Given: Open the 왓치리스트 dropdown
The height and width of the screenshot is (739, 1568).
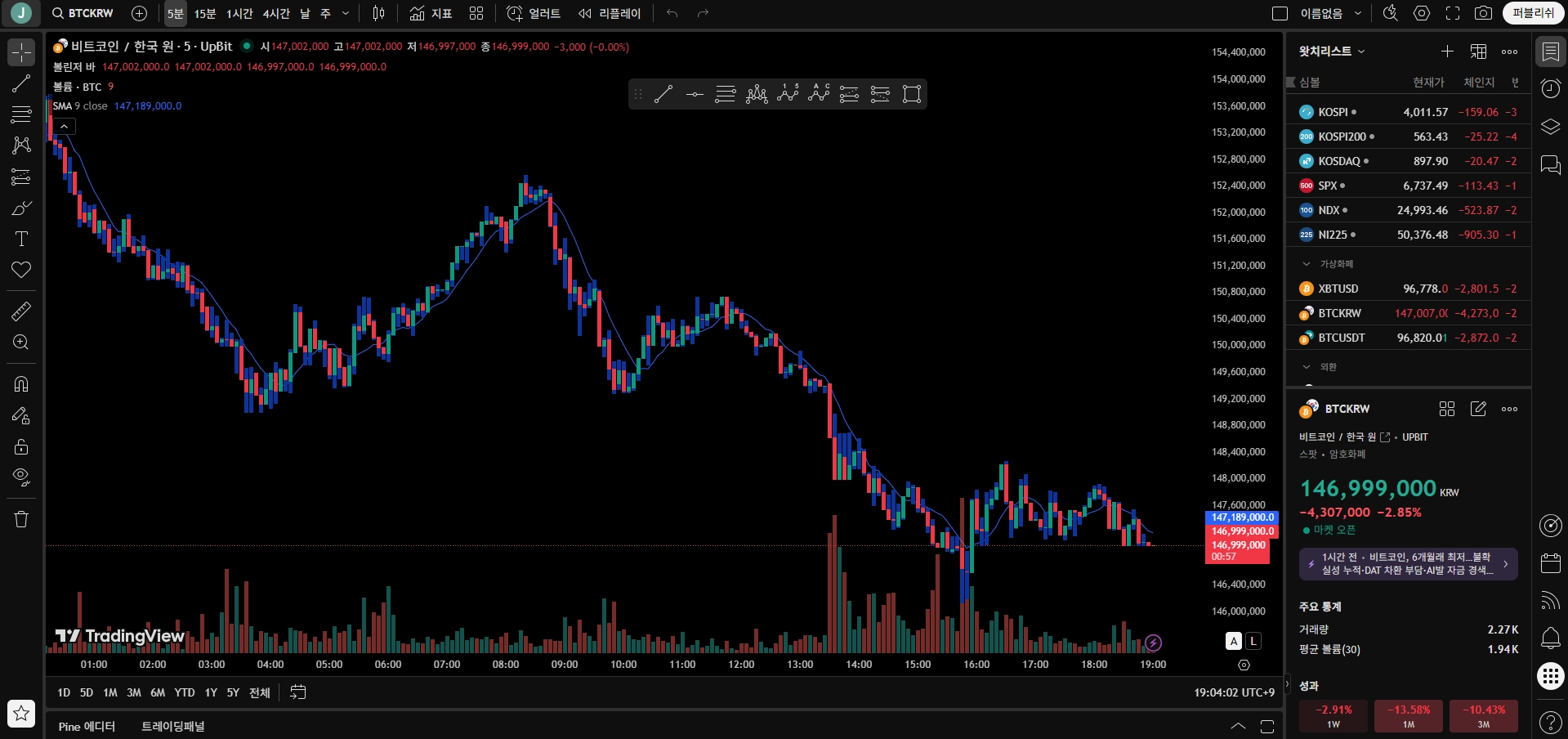Looking at the screenshot, I should (1332, 52).
